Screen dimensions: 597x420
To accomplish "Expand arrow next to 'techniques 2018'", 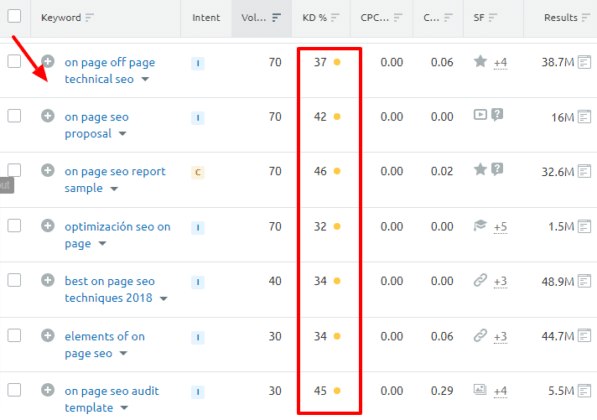I will 163,299.
